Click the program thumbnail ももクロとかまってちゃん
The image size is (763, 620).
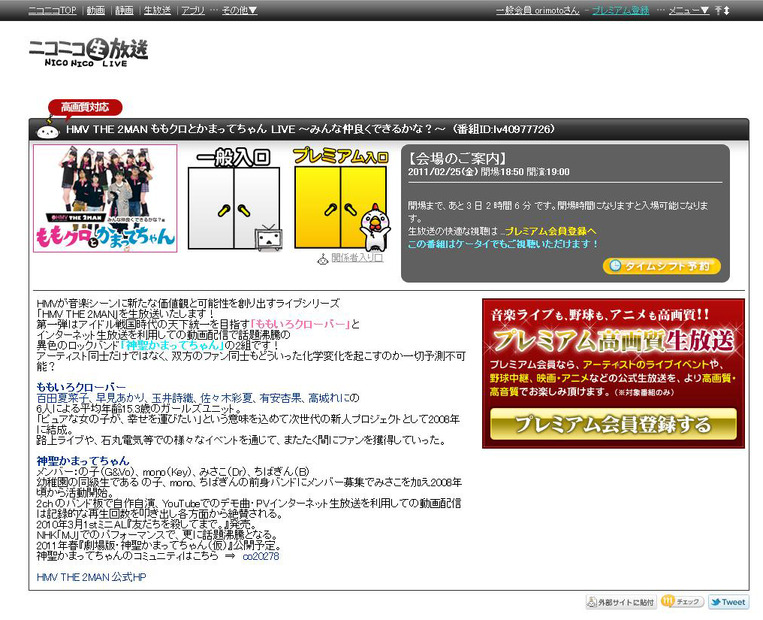pyautogui.click(x=105, y=198)
